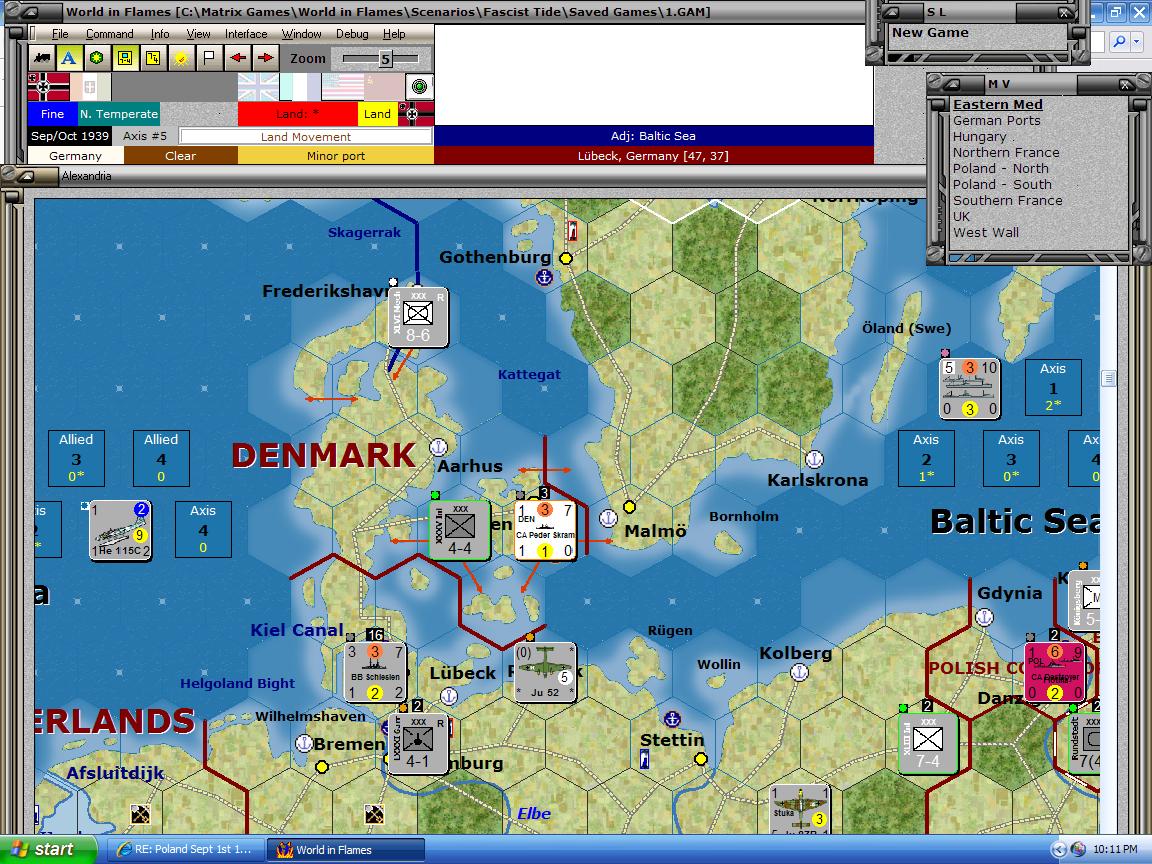
Task: Click the Minor port hex info label
Action: (x=336, y=156)
